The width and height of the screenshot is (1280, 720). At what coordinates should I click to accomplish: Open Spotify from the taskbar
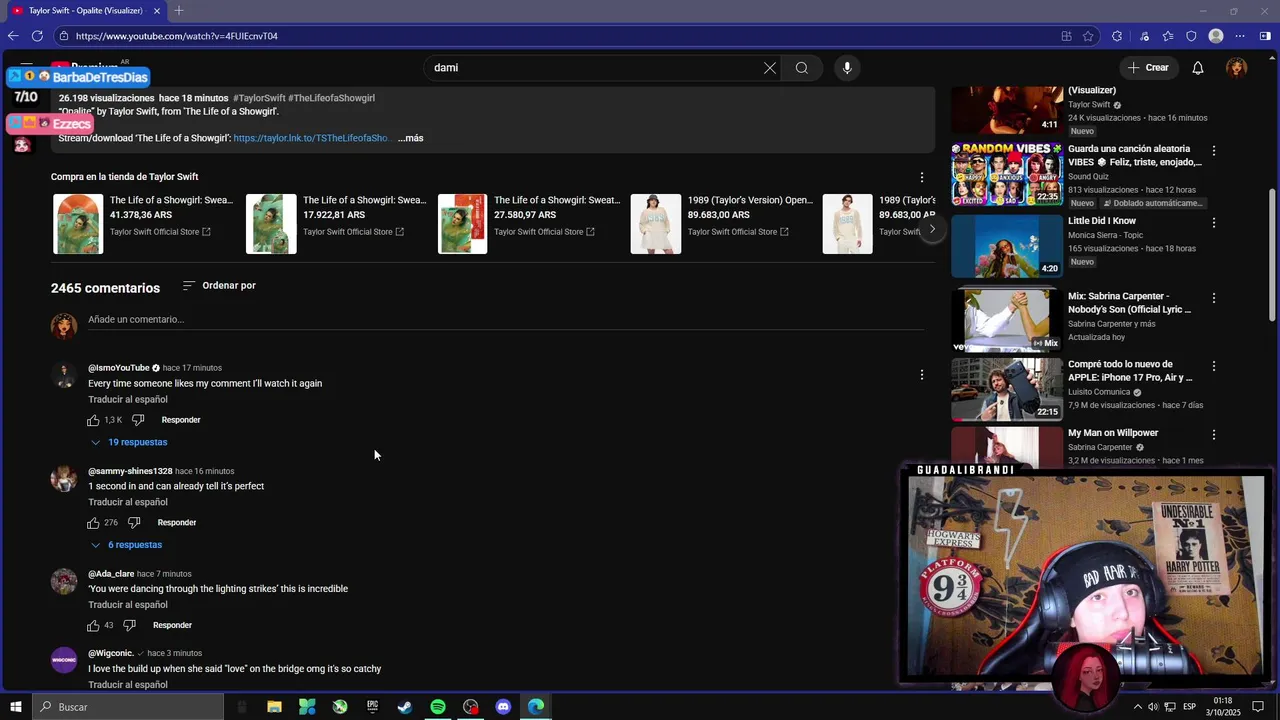click(x=438, y=707)
